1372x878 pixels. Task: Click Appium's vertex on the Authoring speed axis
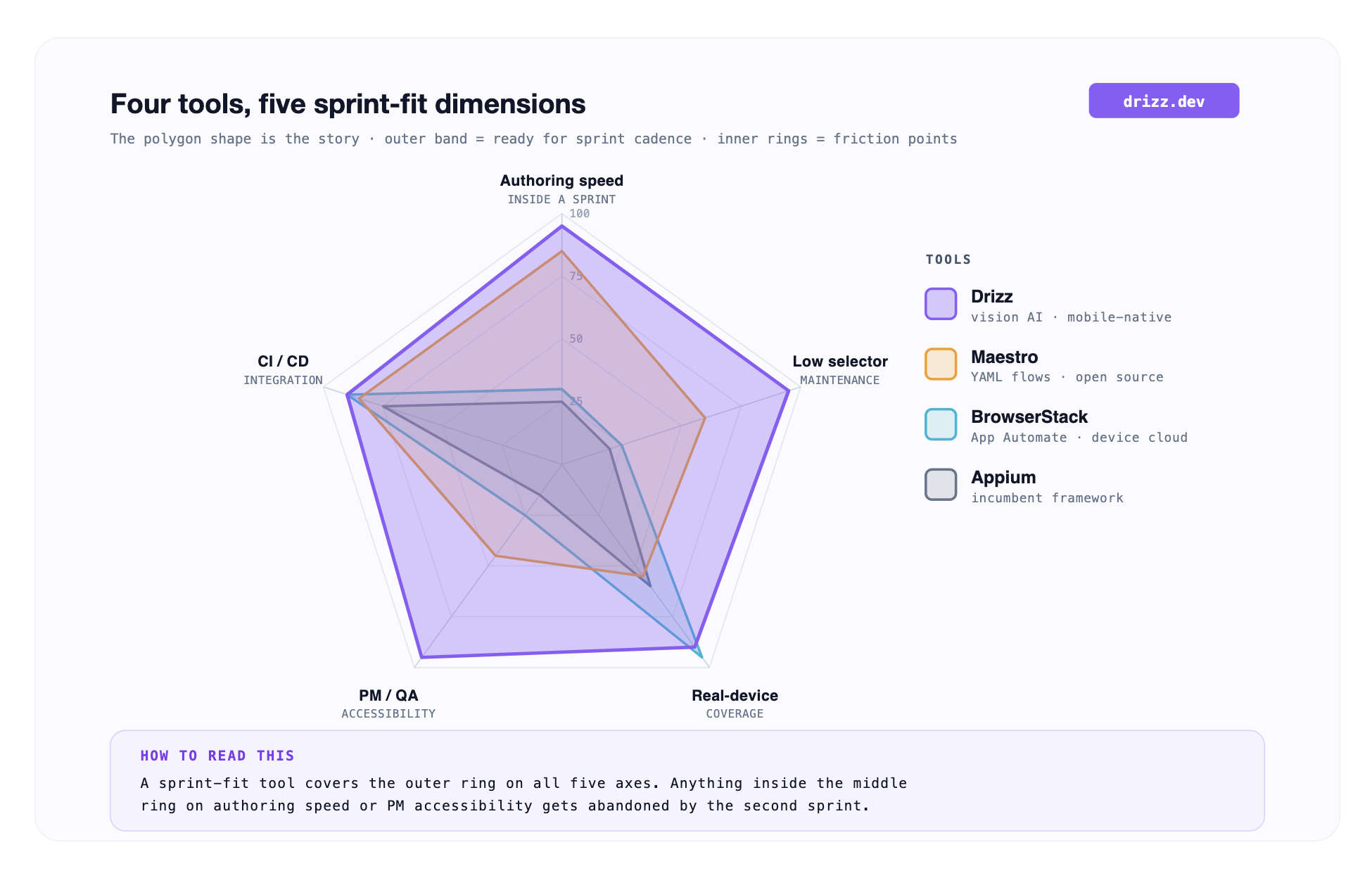561,402
